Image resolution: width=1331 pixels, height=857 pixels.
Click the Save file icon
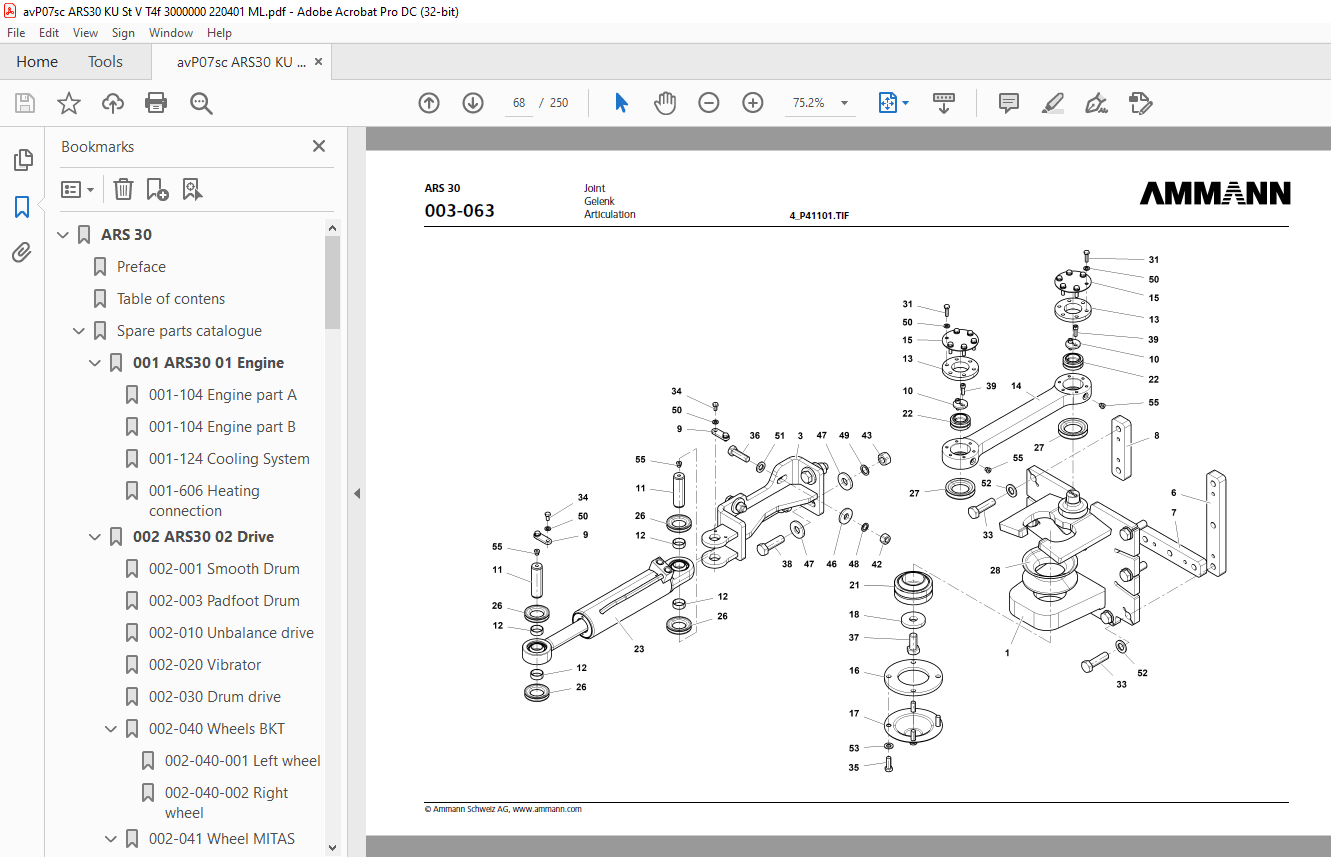(25, 103)
